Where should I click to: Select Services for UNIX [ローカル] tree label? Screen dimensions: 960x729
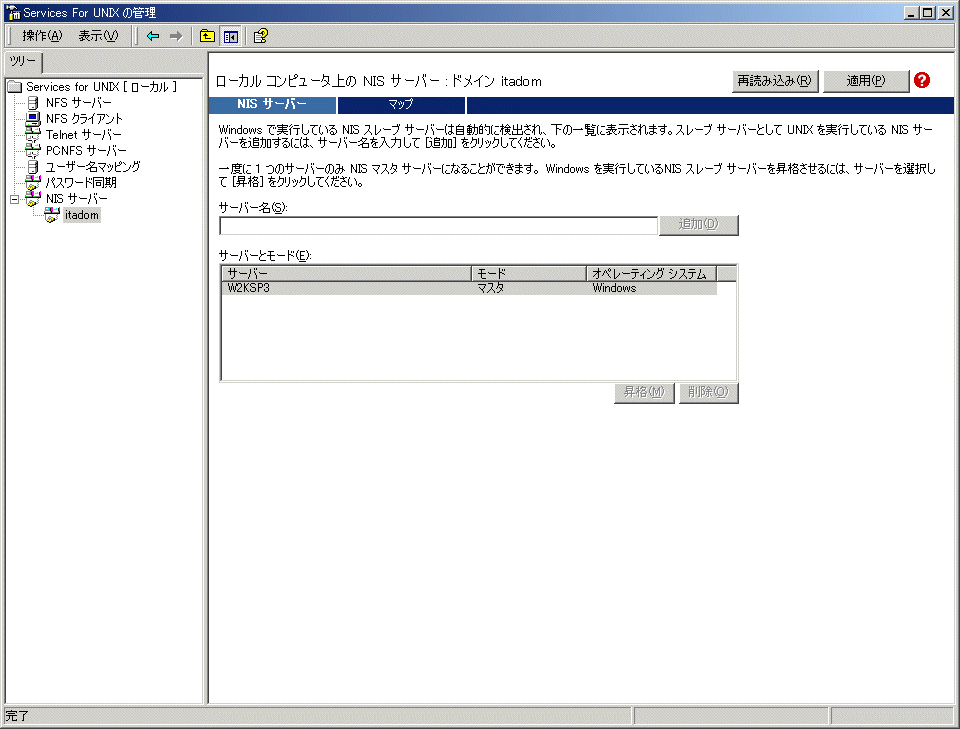click(101, 87)
